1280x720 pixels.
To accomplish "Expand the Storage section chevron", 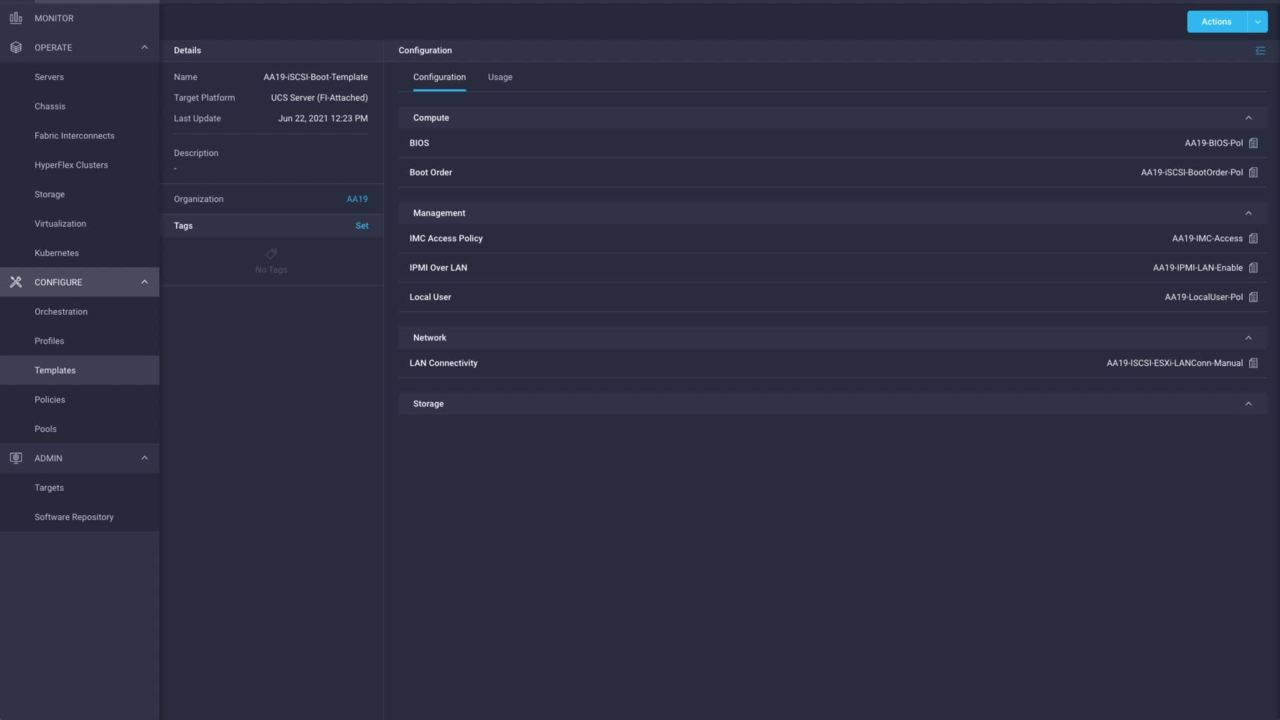I will pyautogui.click(x=1248, y=404).
